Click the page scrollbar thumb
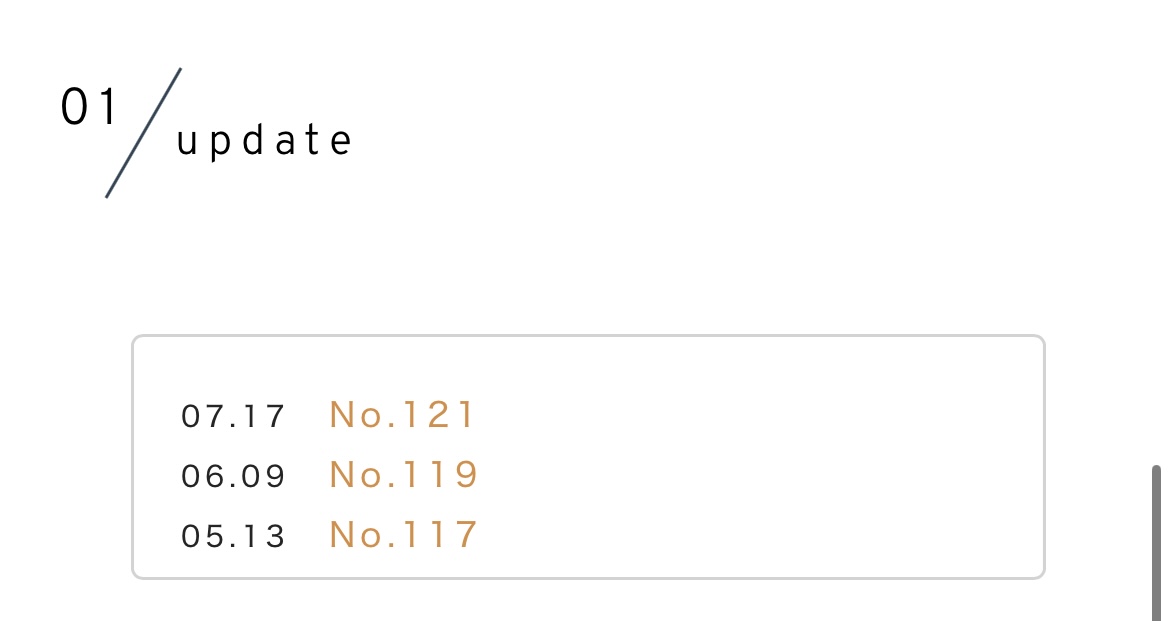 1157,543
